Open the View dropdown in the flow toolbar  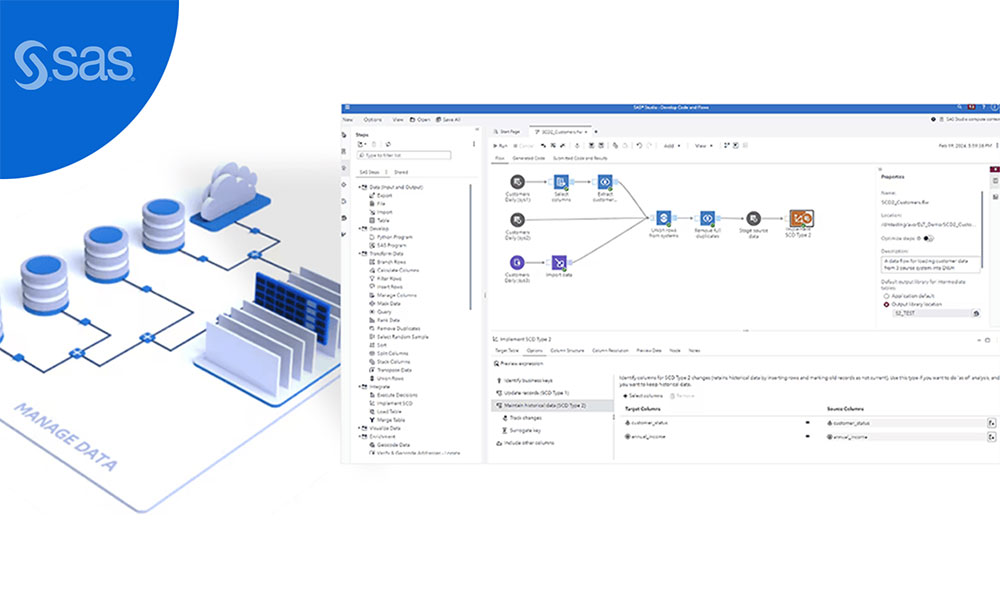click(x=703, y=146)
